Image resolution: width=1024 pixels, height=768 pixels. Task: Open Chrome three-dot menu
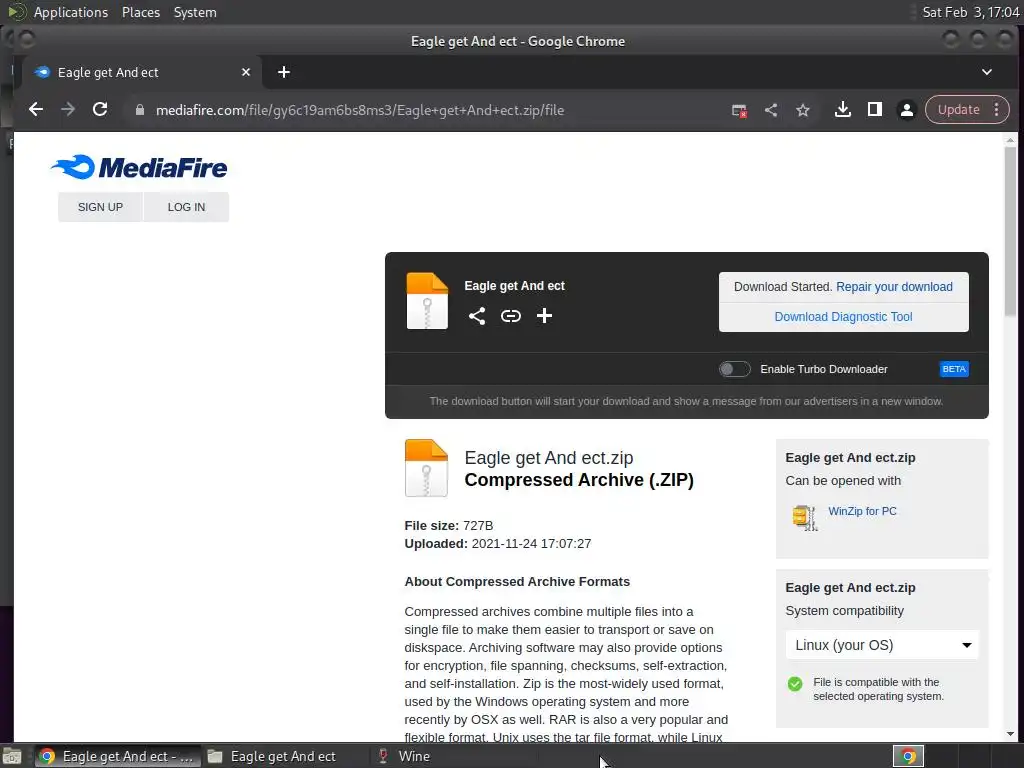coord(997,110)
